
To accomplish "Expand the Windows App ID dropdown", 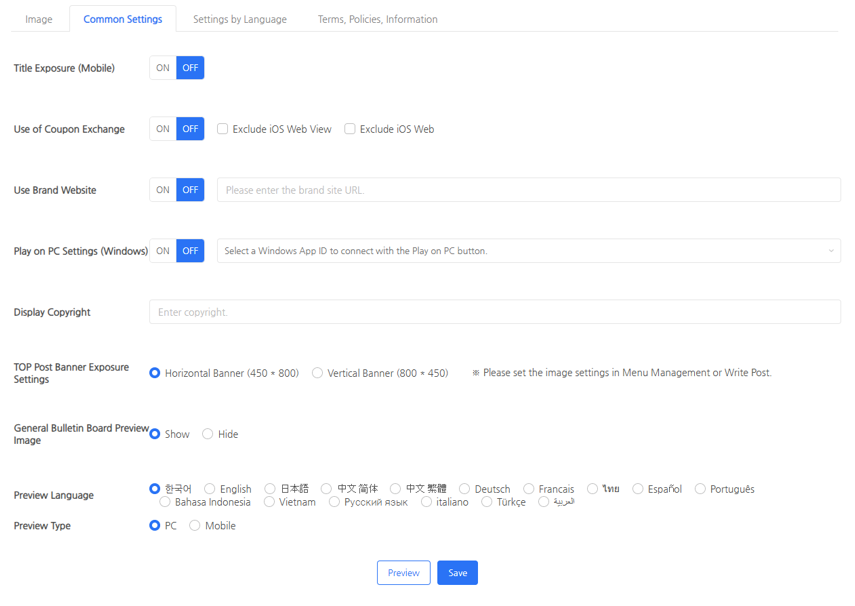I will 528,251.
